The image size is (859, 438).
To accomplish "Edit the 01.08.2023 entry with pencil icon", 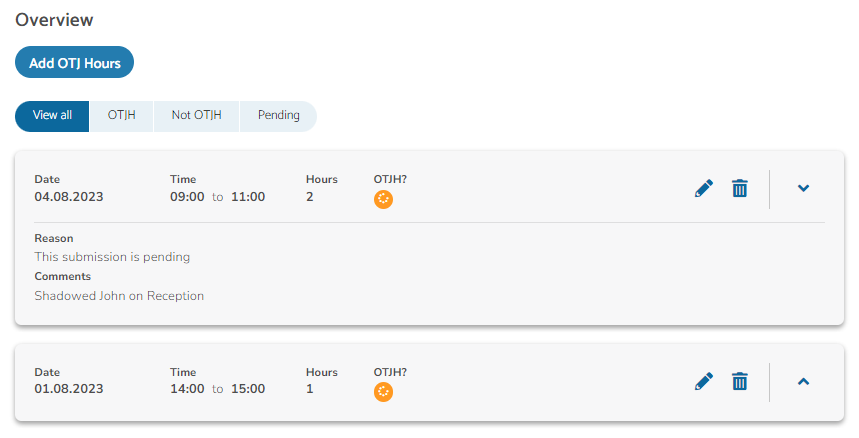I will (x=704, y=381).
